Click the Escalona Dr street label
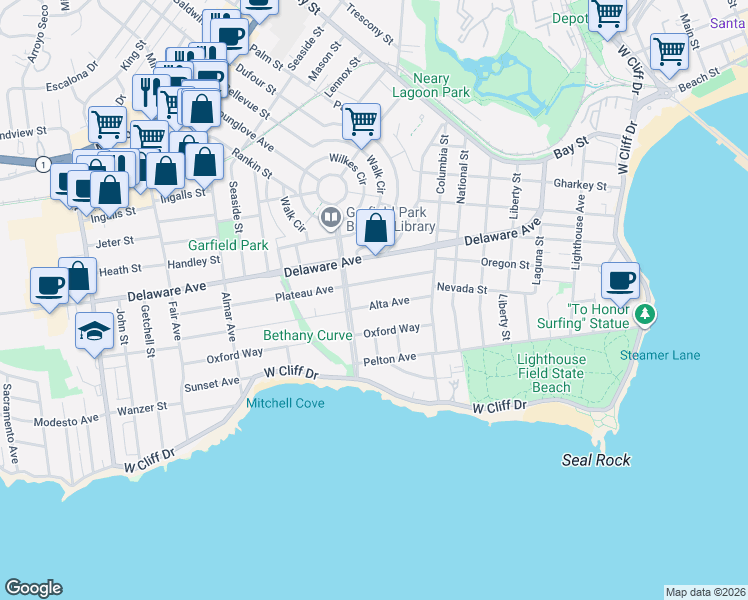 (72, 76)
